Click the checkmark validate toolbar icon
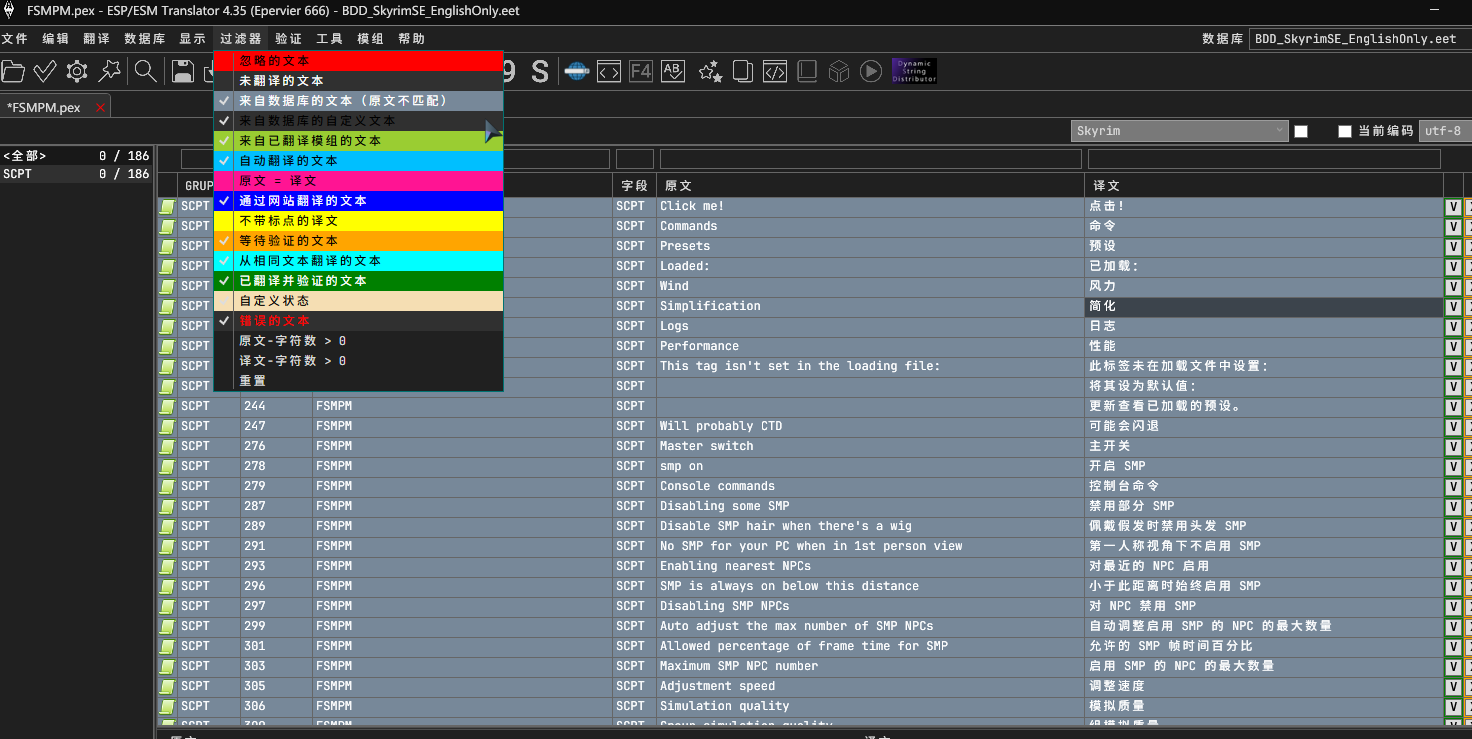Screen dimensions: 1472x739 (45, 71)
